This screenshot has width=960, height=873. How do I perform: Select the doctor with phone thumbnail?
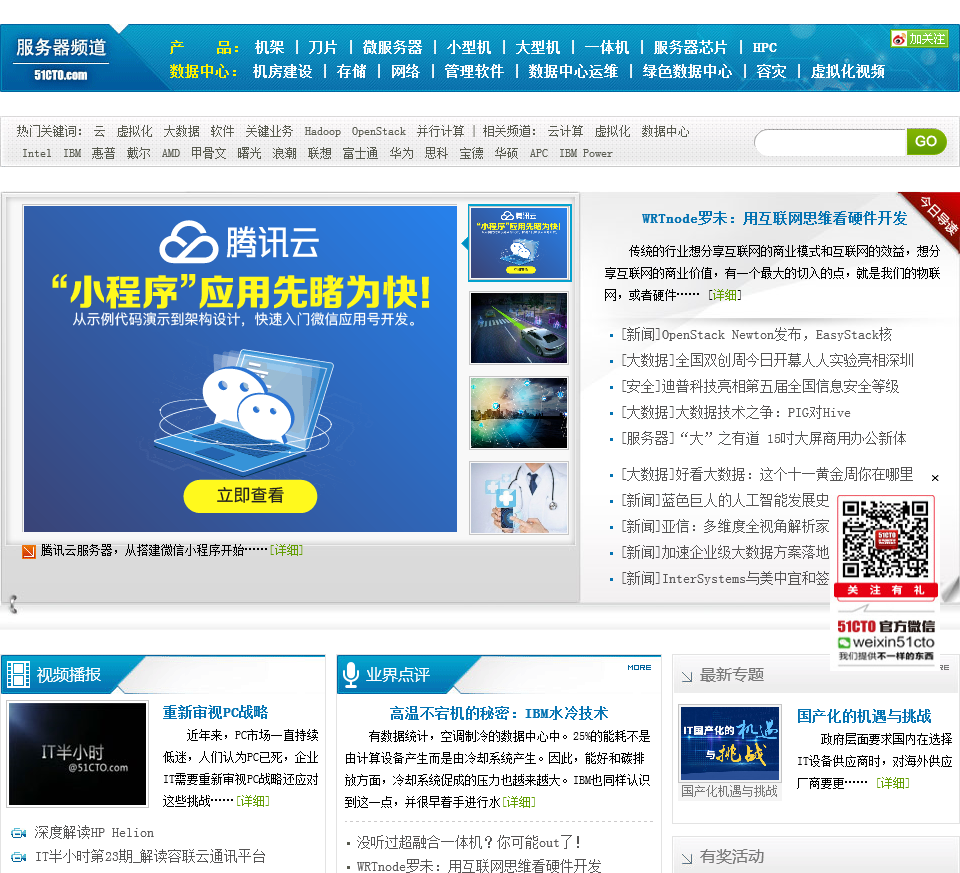point(519,498)
